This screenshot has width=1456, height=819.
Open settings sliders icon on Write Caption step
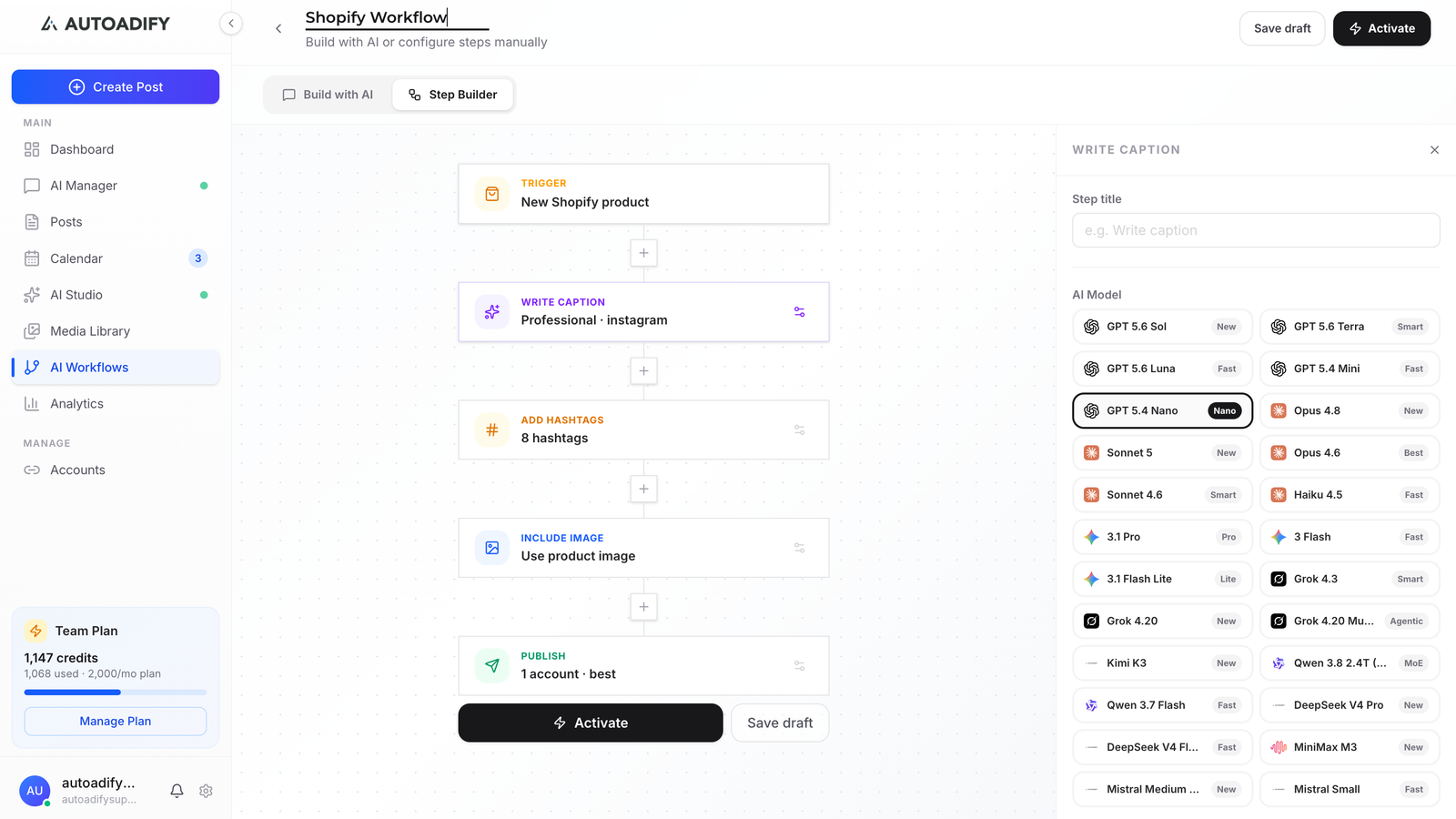[x=800, y=312]
